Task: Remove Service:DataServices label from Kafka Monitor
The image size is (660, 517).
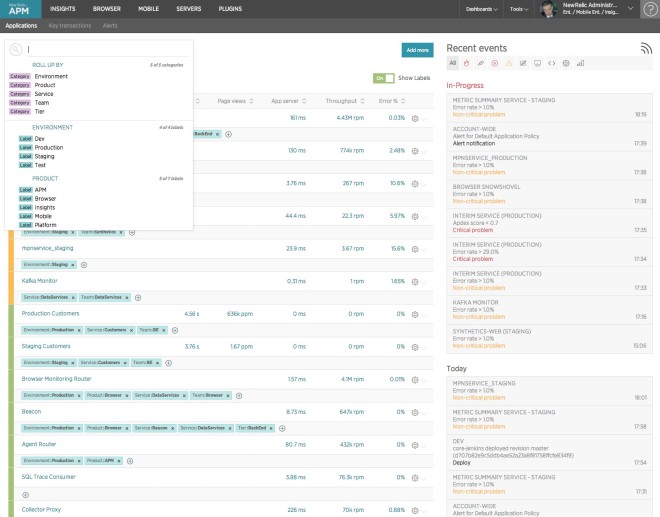Action: 73,298
